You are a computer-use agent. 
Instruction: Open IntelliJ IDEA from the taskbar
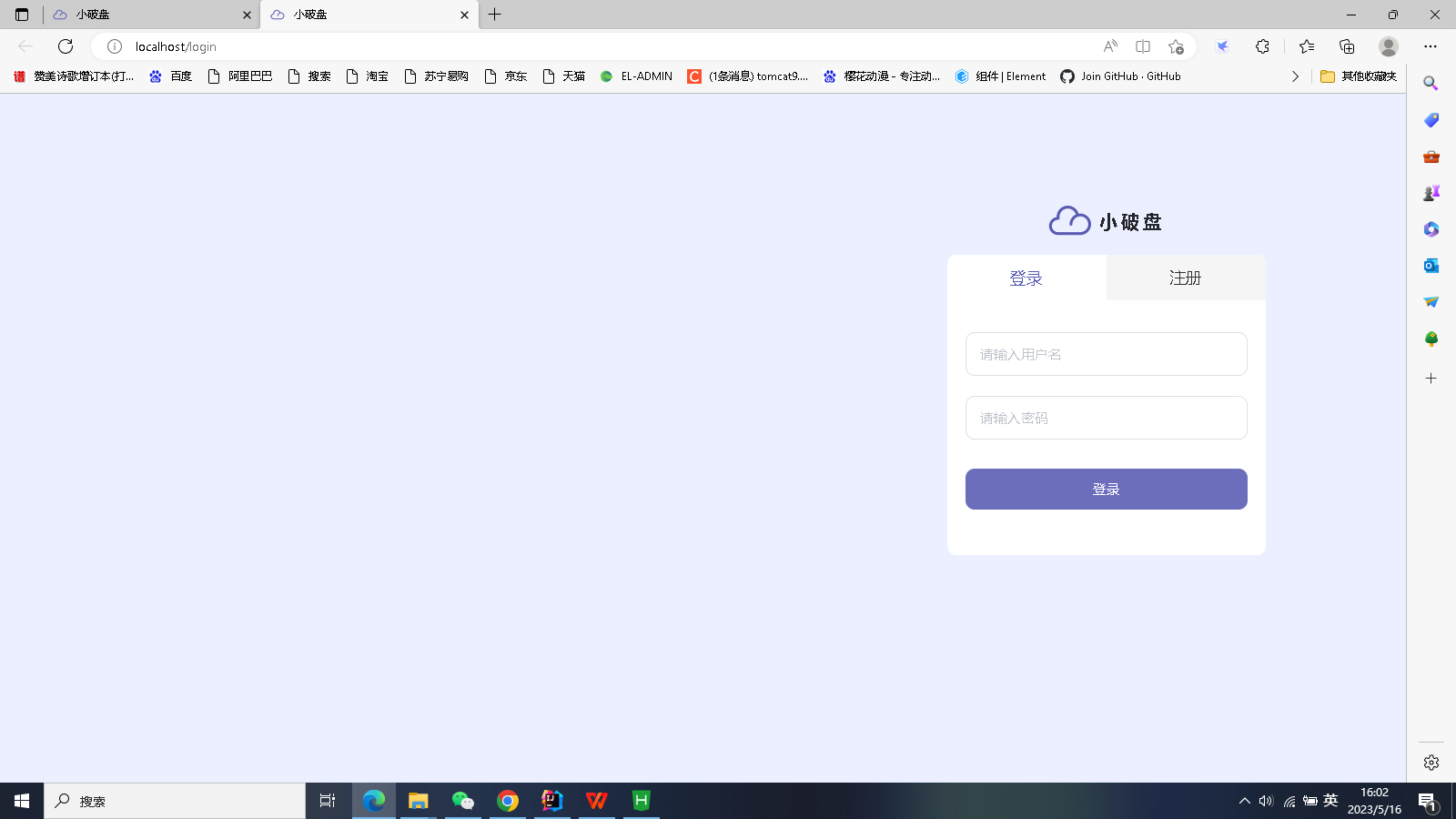(552, 801)
